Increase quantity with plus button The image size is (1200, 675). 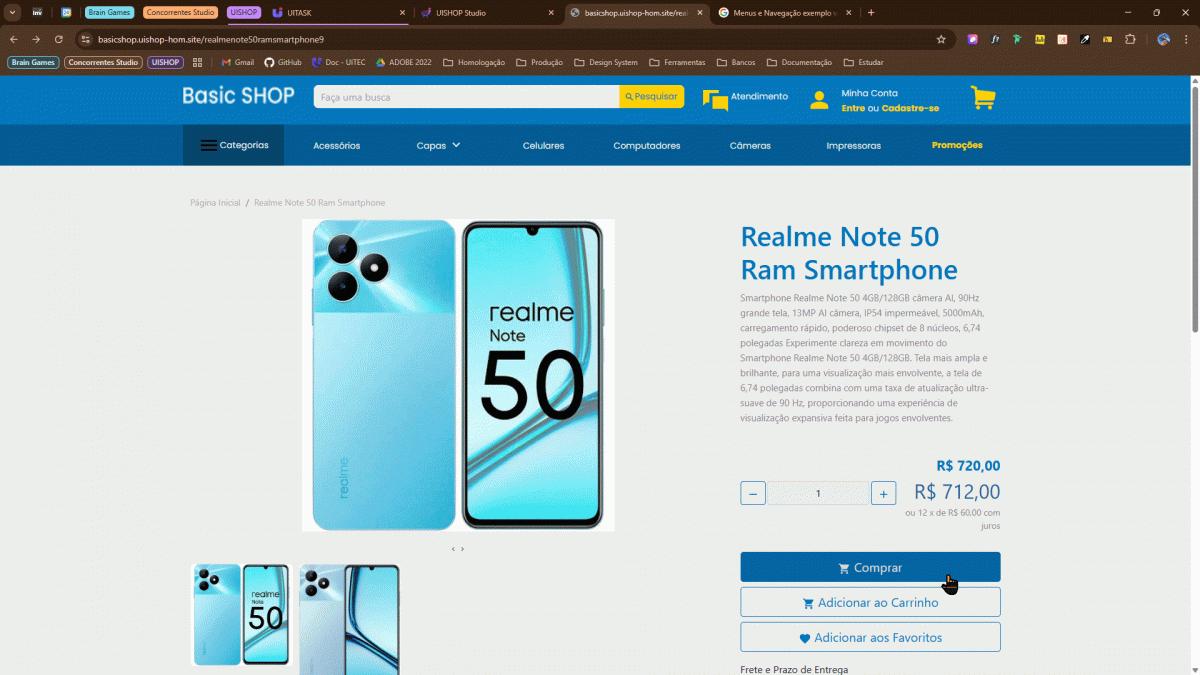pyautogui.click(x=883, y=493)
